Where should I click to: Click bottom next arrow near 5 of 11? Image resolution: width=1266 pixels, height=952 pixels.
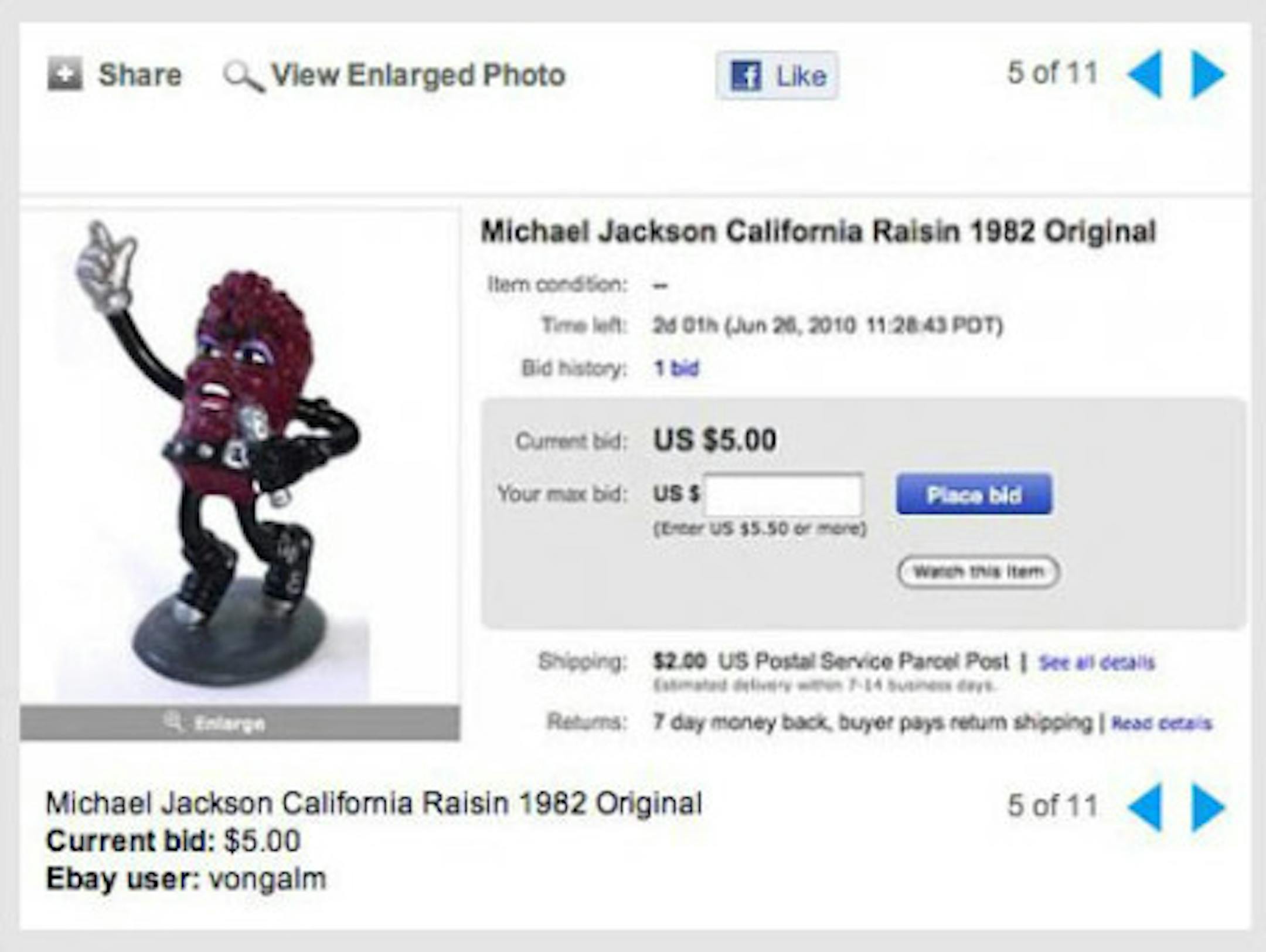(x=1209, y=807)
